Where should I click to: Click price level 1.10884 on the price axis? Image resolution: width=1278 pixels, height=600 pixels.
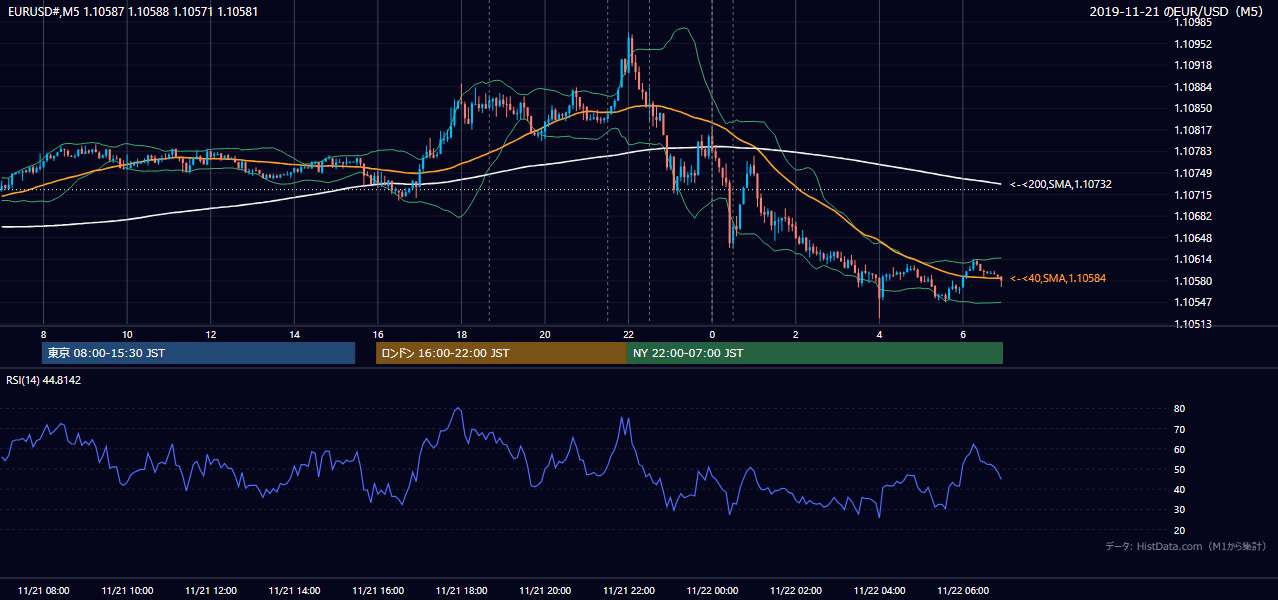click(1192, 87)
